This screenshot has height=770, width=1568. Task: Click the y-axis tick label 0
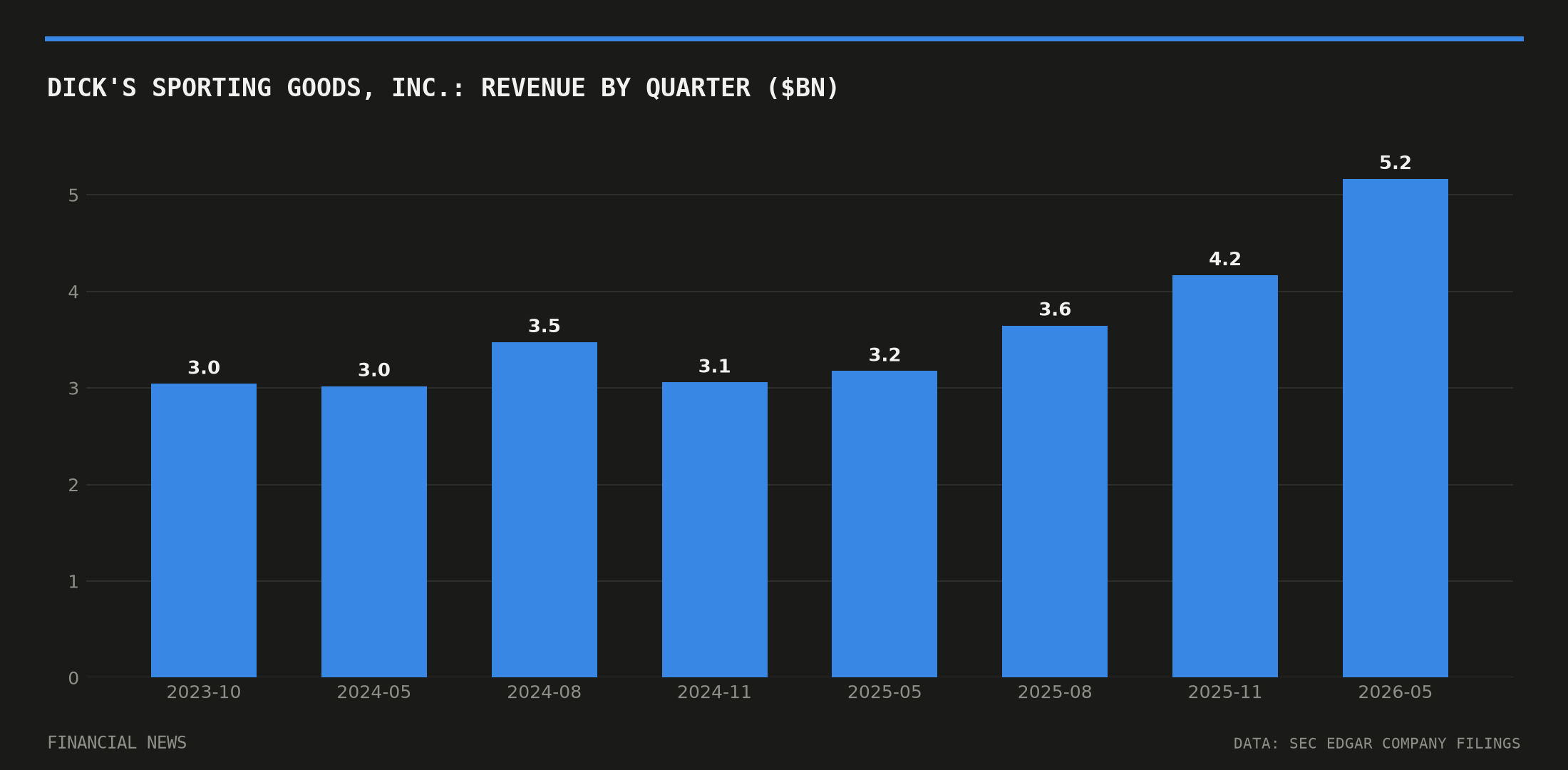pyautogui.click(x=73, y=679)
